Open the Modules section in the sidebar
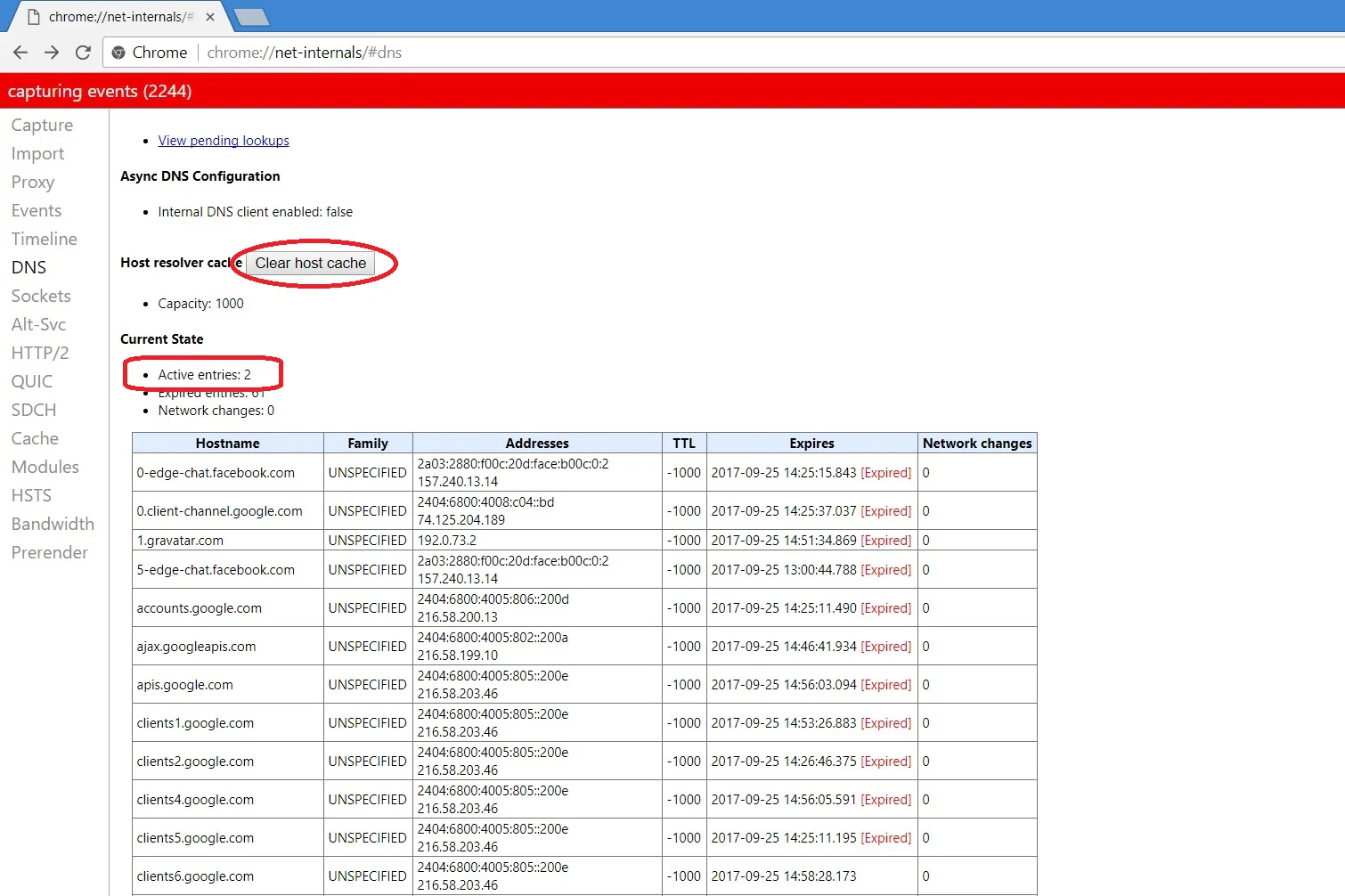The height and width of the screenshot is (896, 1345). pos(45,467)
